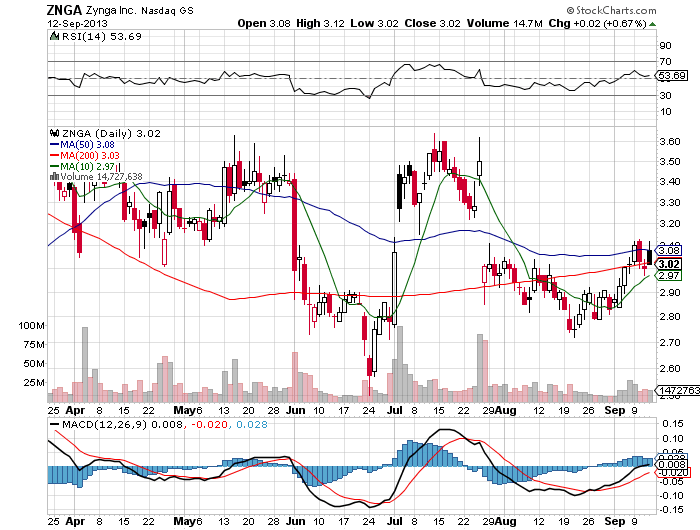The width and height of the screenshot is (700, 530).
Task: Click Jul on the price chart date axis
Action: click(395, 410)
